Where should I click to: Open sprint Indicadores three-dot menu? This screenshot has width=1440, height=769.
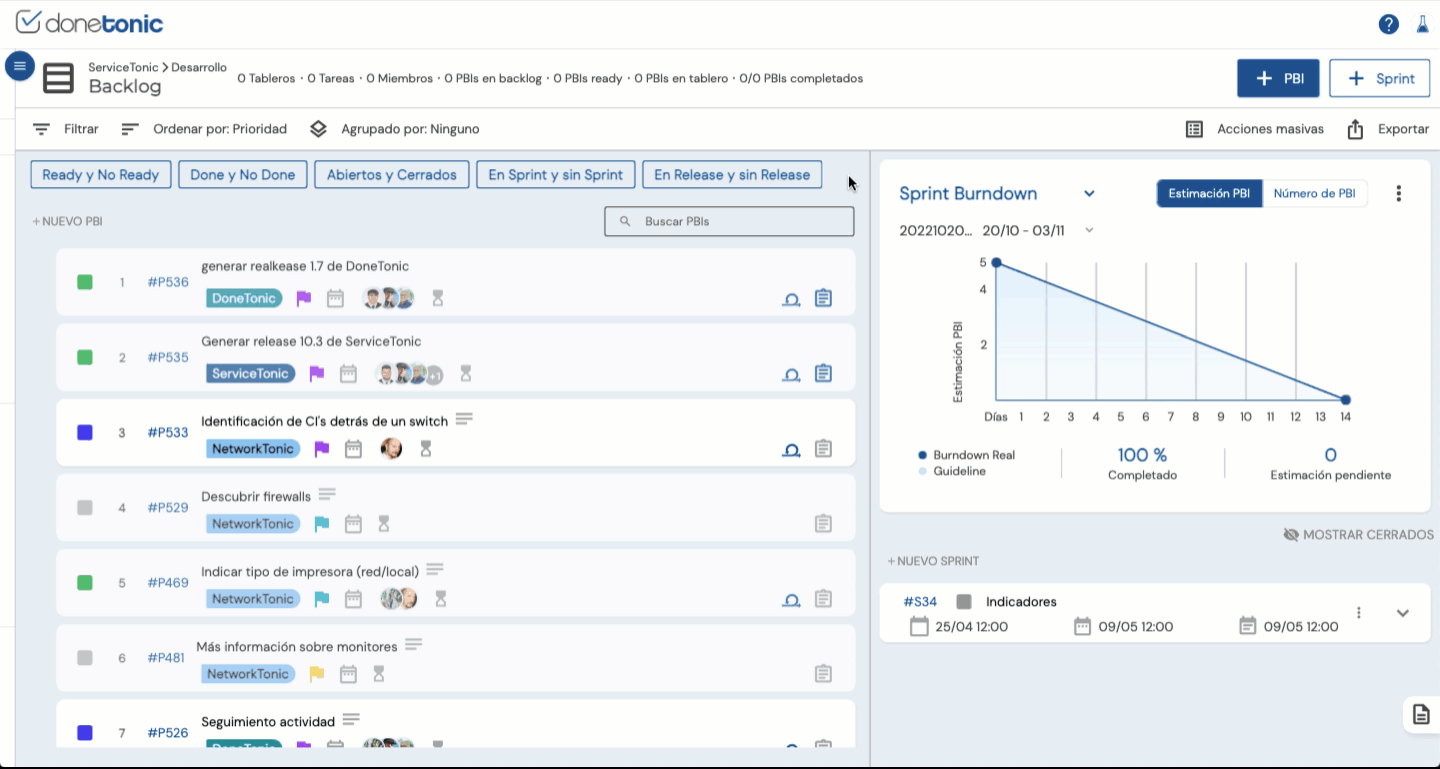pos(1359,612)
